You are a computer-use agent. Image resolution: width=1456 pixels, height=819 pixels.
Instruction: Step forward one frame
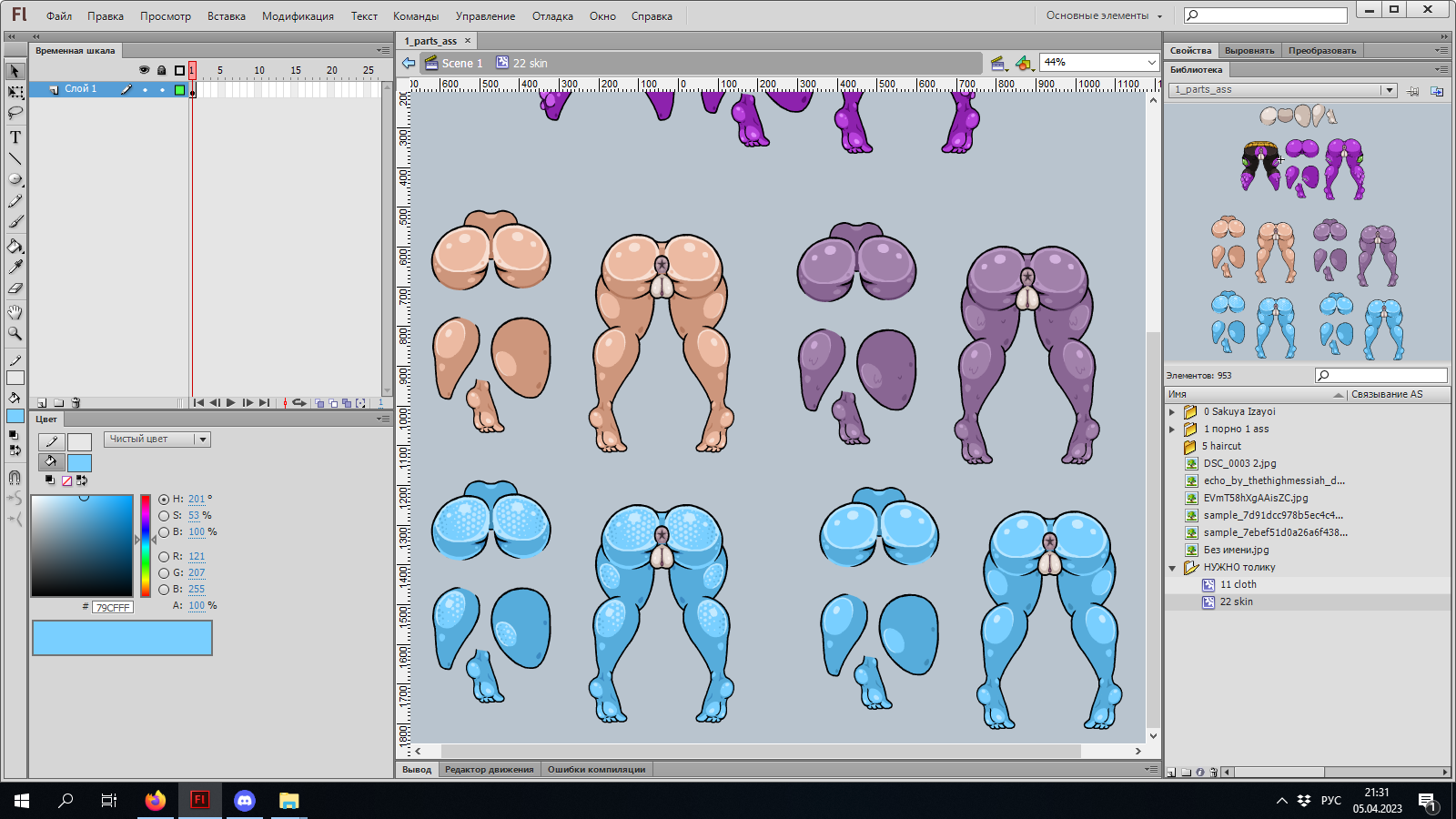(248, 402)
